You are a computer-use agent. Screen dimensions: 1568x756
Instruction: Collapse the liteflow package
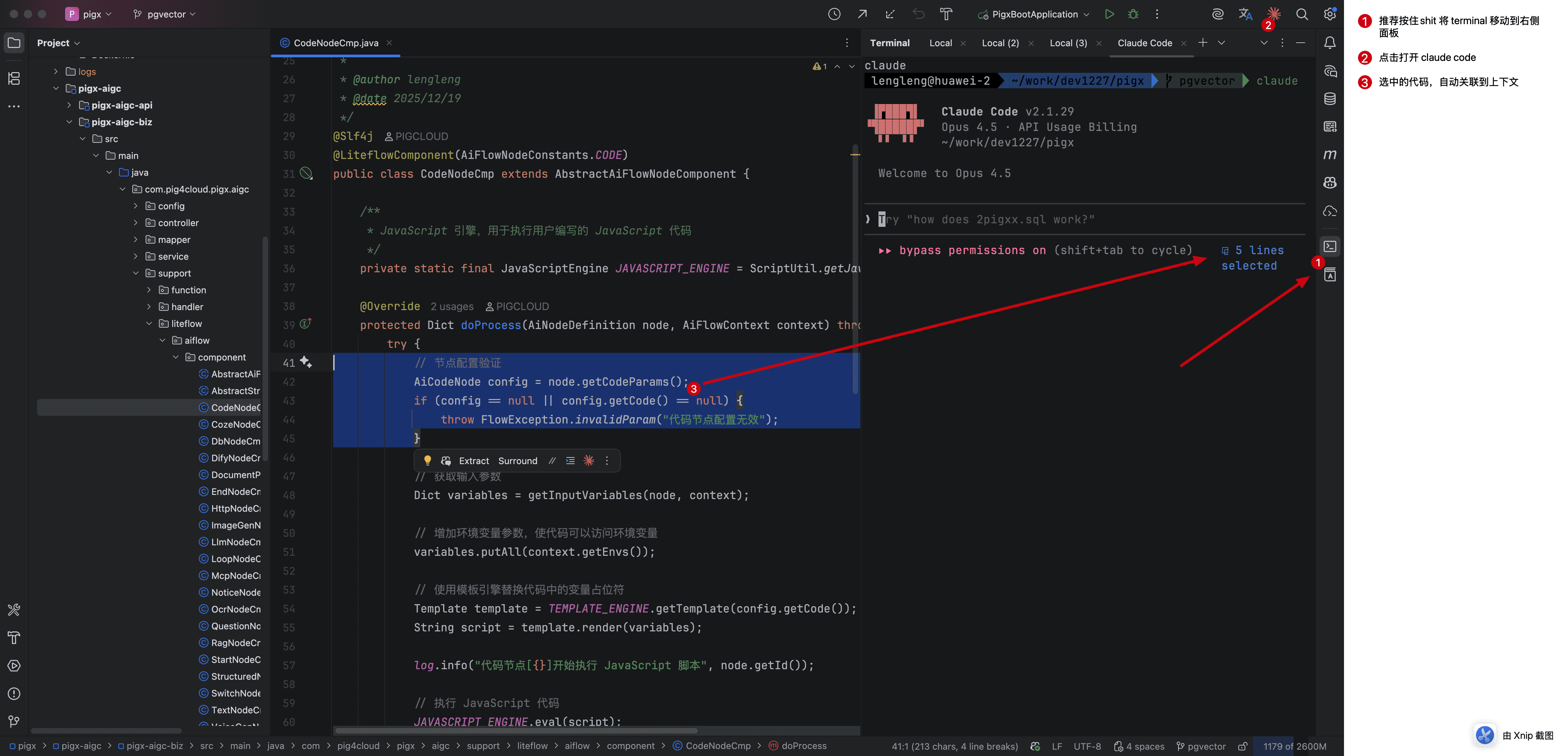tap(149, 324)
